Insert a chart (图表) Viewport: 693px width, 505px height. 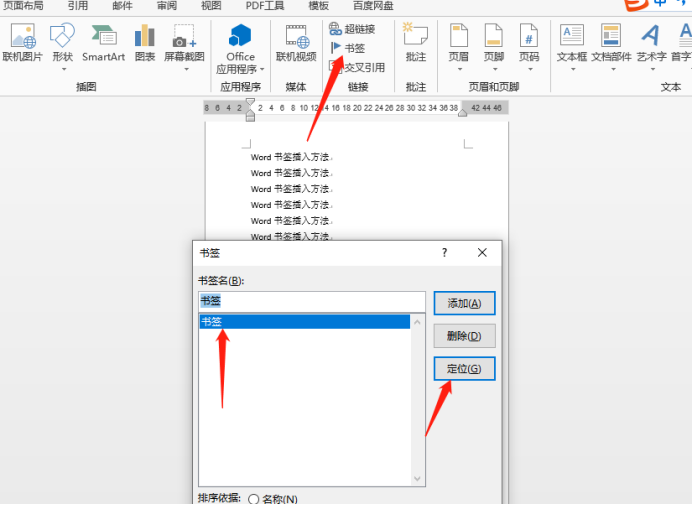tap(145, 43)
